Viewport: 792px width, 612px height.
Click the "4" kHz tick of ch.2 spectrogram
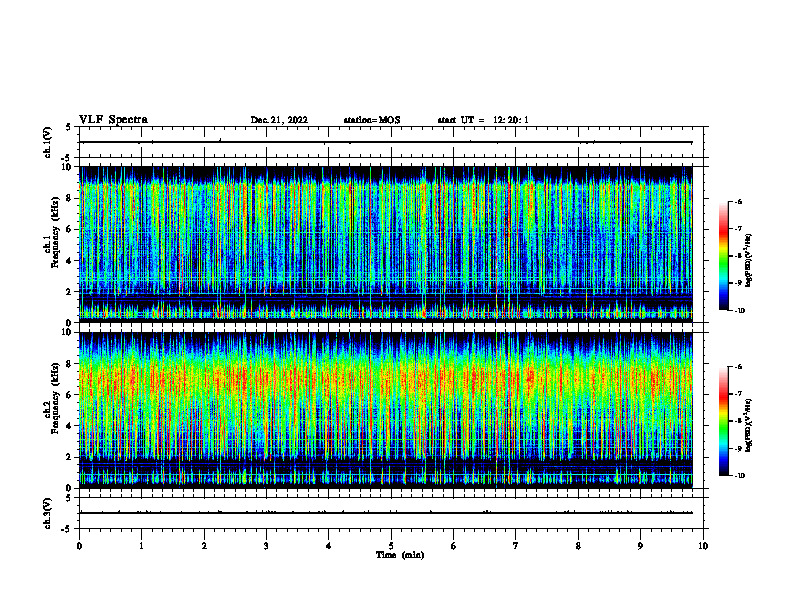pyautogui.click(x=70, y=426)
